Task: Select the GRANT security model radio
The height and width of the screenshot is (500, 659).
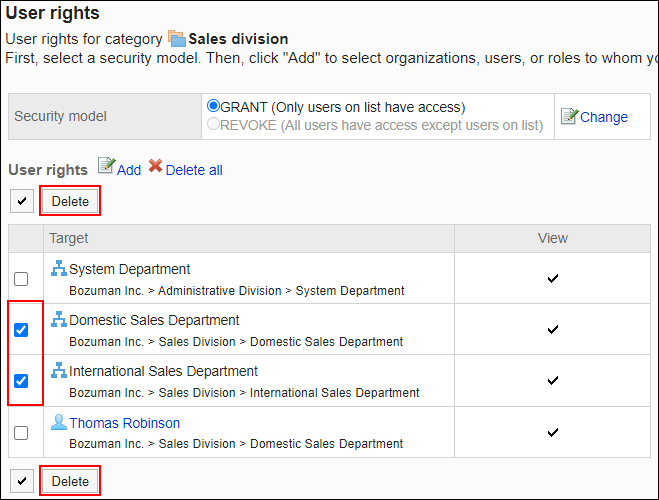Action: (x=214, y=106)
